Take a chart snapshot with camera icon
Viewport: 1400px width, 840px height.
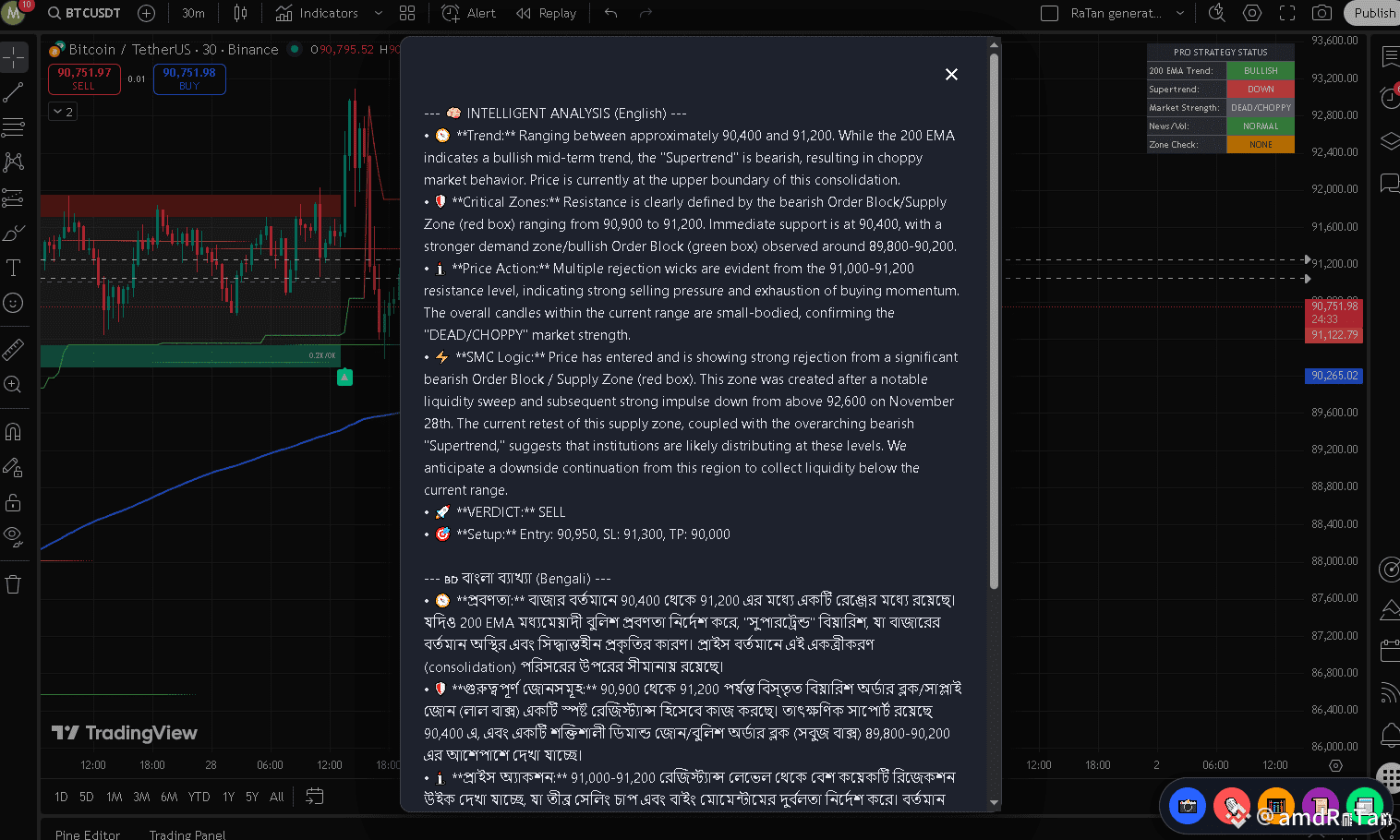1322,13
